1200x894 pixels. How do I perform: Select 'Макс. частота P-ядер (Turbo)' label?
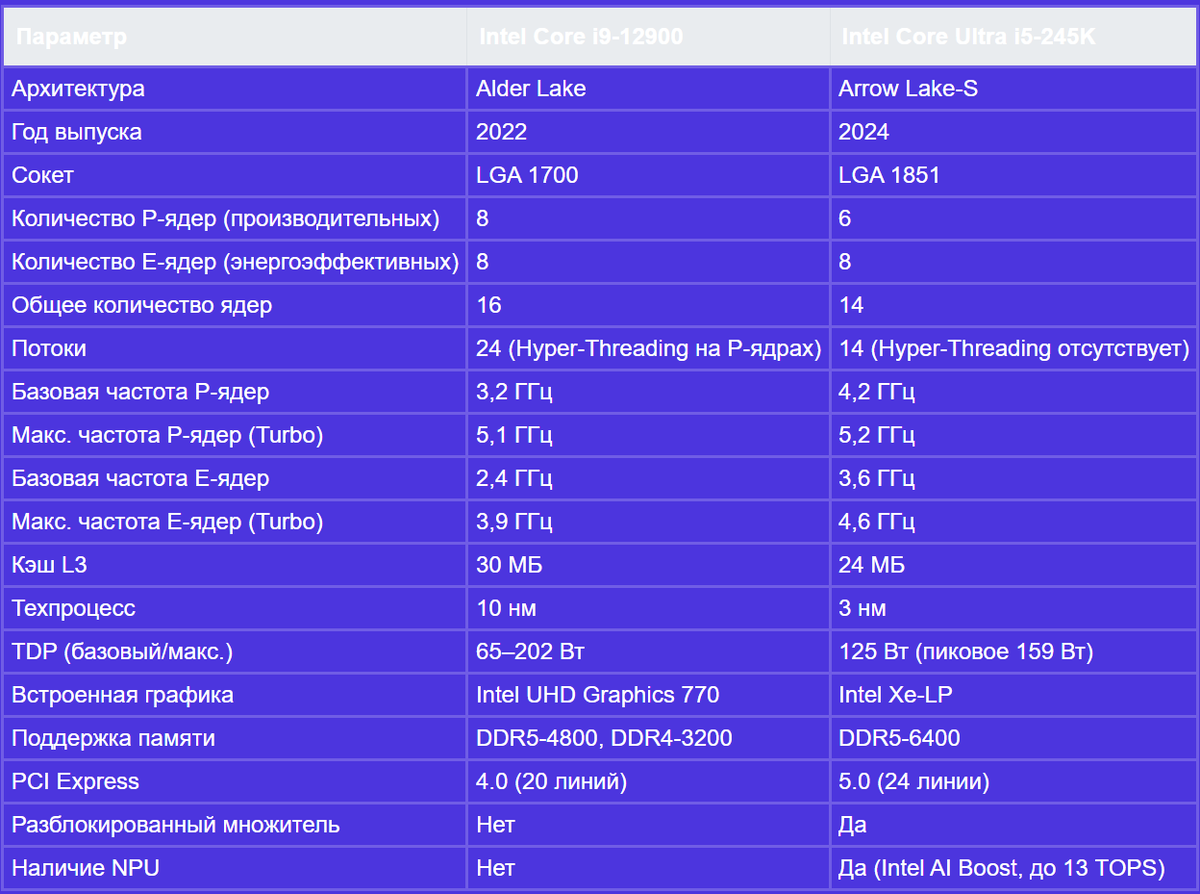click(168, 436)
